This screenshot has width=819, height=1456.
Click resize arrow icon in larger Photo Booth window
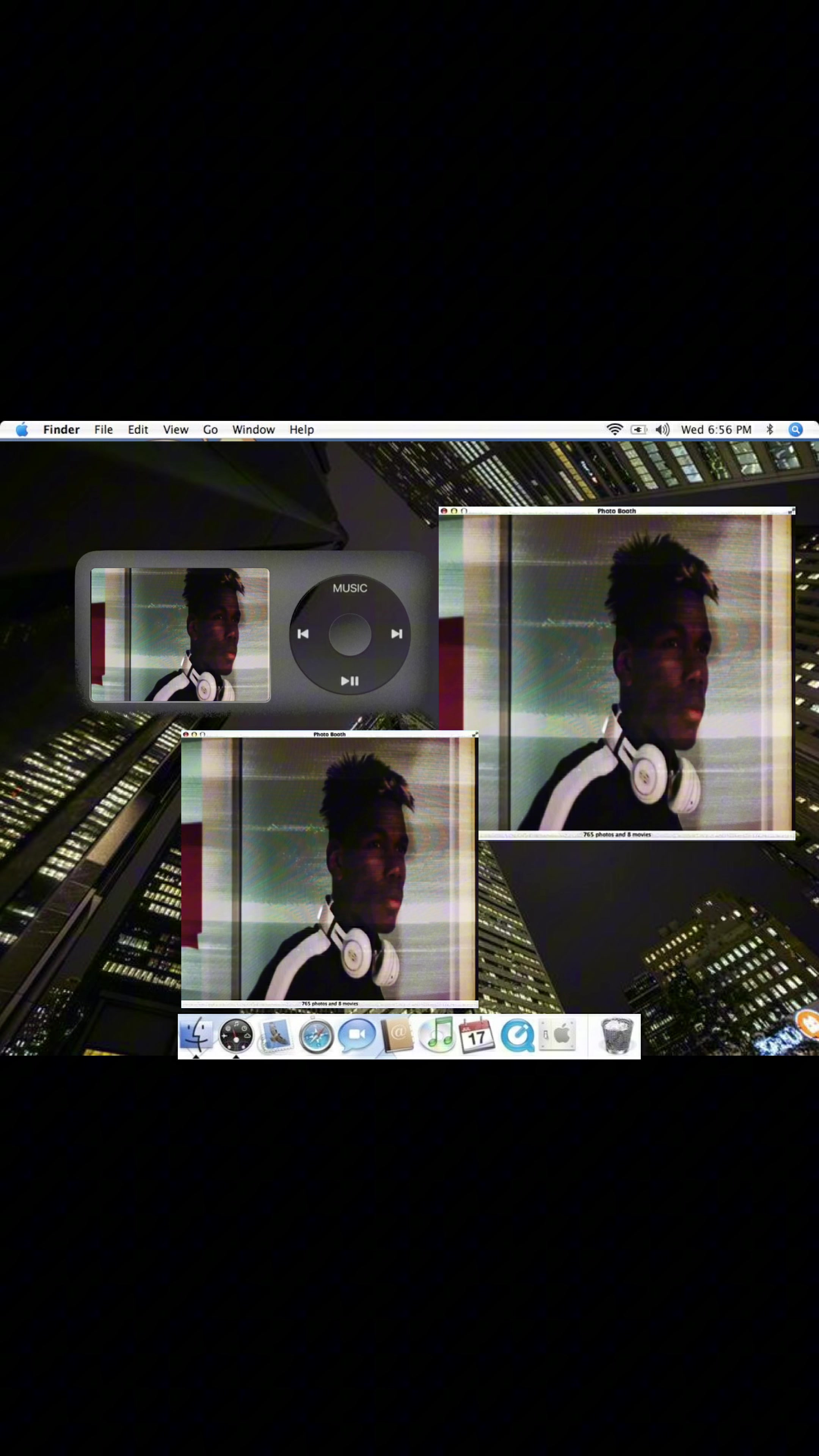[791, 511]
